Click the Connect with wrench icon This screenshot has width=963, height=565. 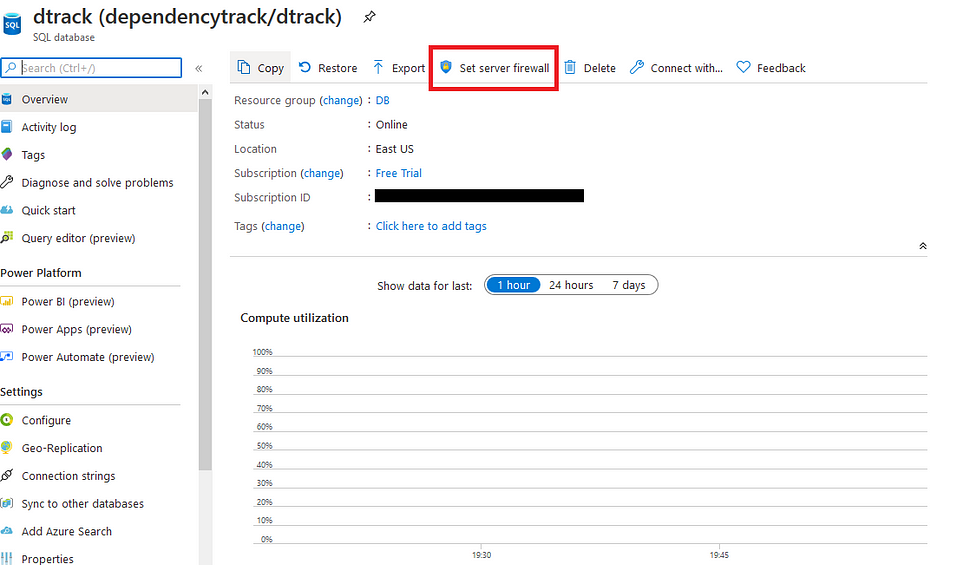637,67
